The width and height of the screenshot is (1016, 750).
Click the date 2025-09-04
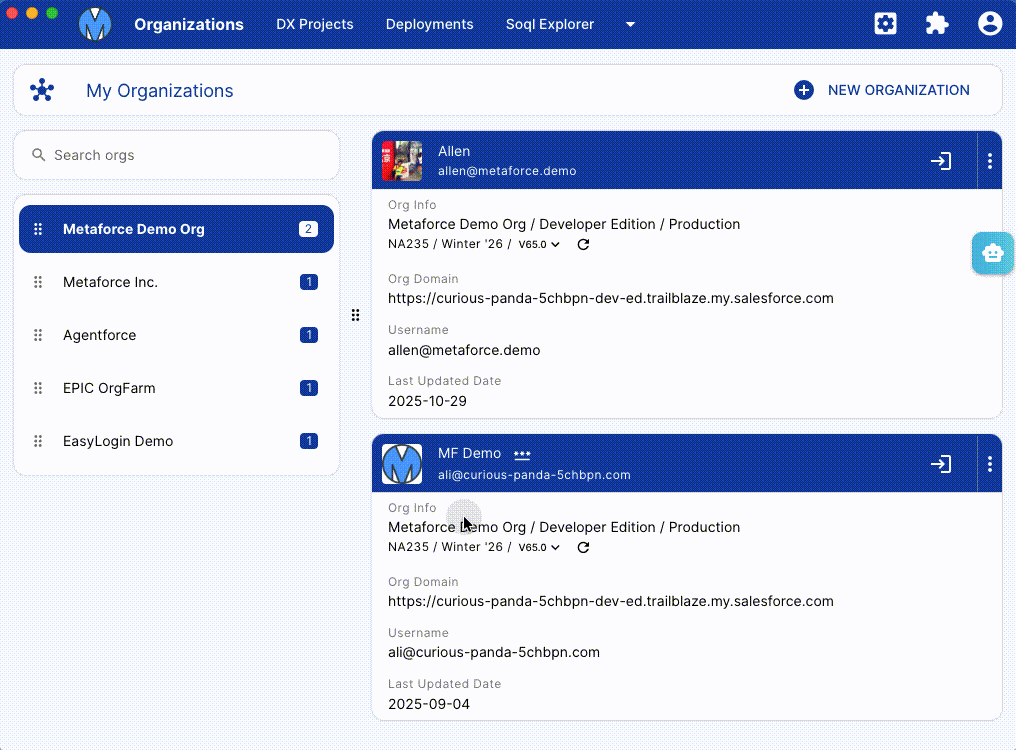coord(428,704)
